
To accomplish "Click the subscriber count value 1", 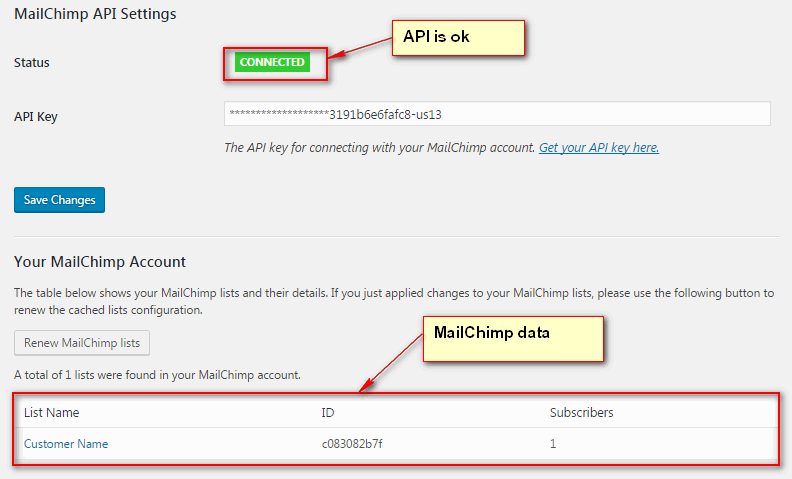I will 553,444.
